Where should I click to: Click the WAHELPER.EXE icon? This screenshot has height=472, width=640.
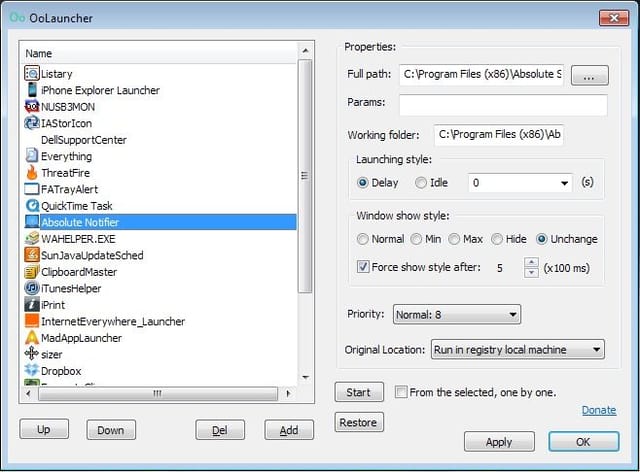(32, 239)
